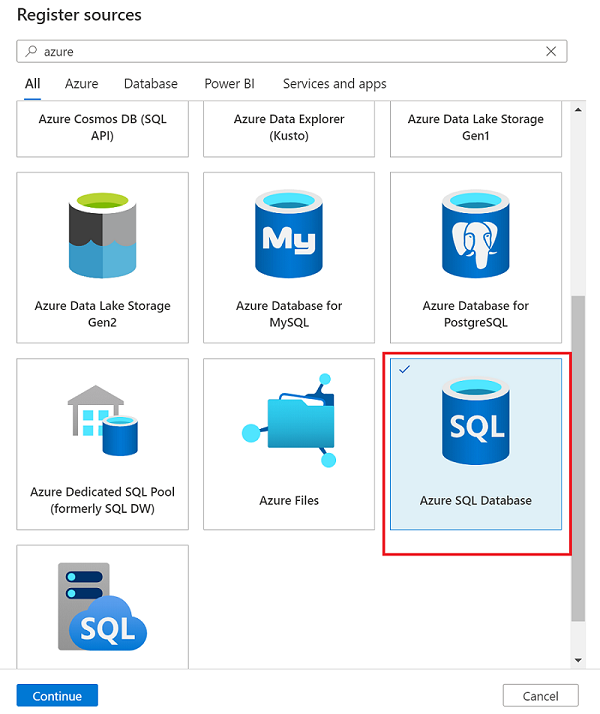Switch to the Power BI tab
600x714 pixels.
pyautogui.click(x=229, y=84)
